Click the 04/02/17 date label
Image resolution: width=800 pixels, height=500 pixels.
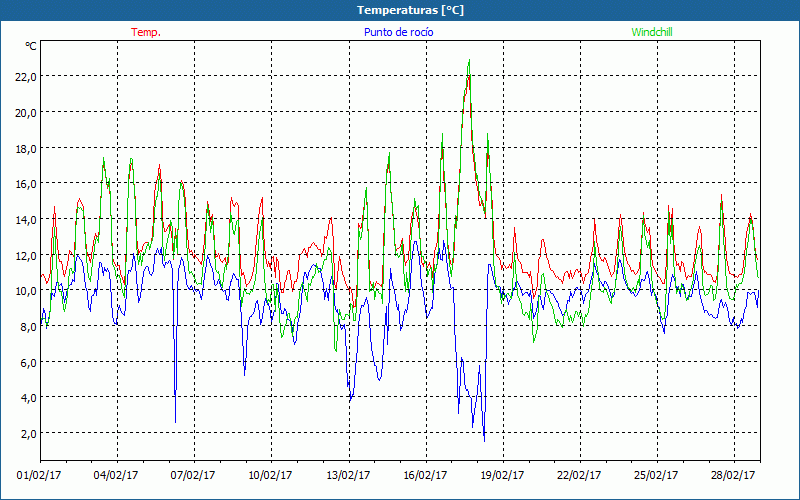[x=116, y=475]
